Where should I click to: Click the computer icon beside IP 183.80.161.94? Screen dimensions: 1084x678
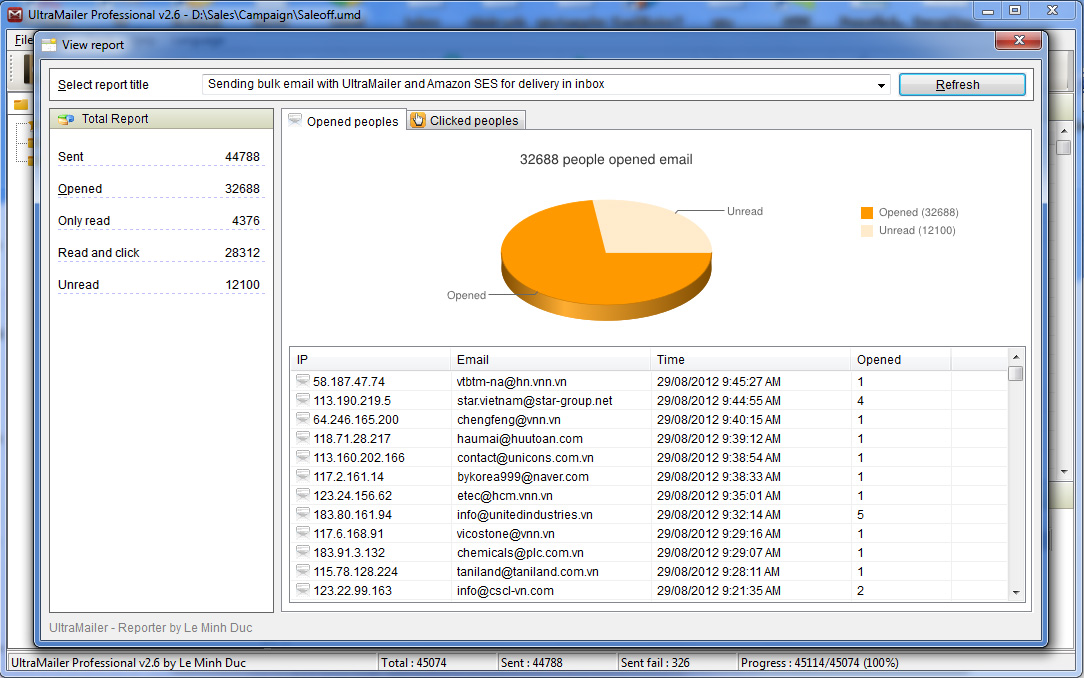click(303, 515)
